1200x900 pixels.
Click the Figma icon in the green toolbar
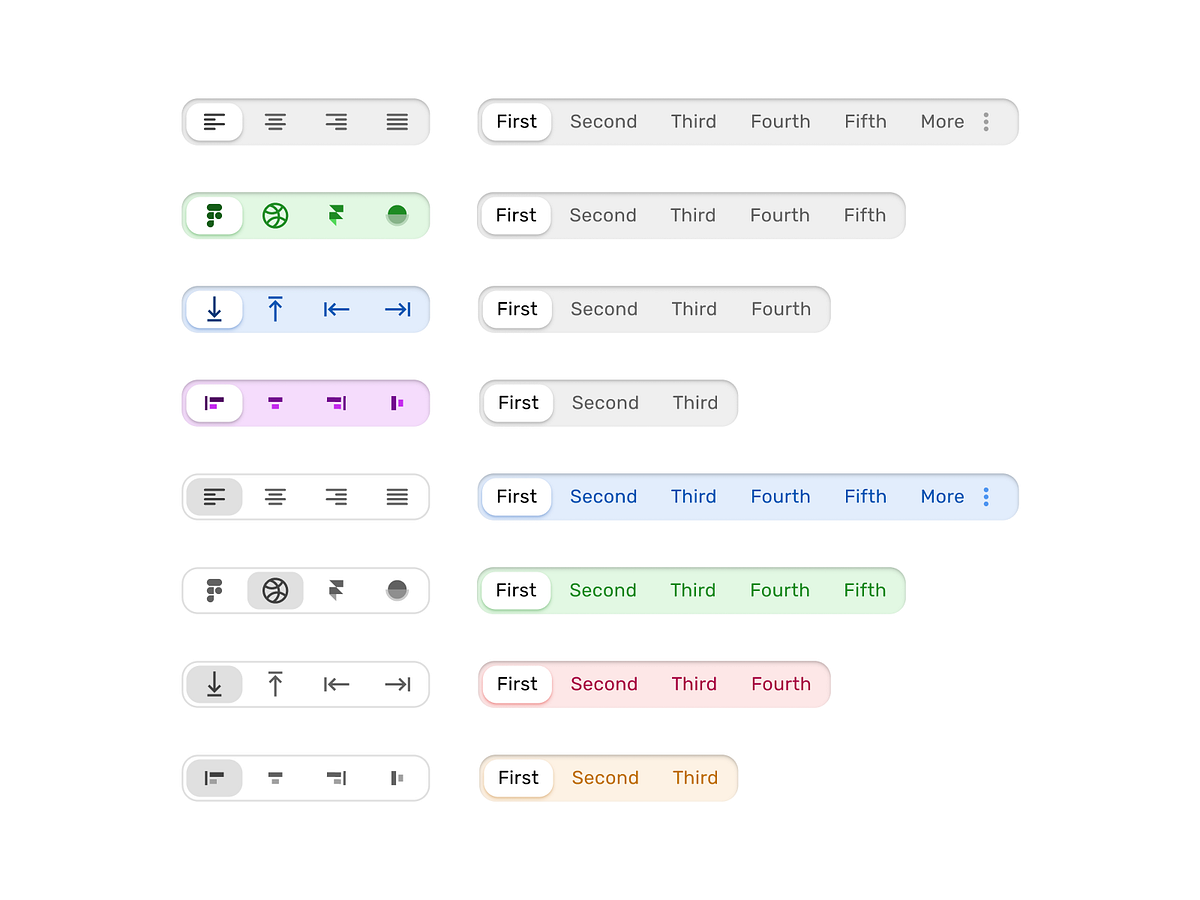214,215
